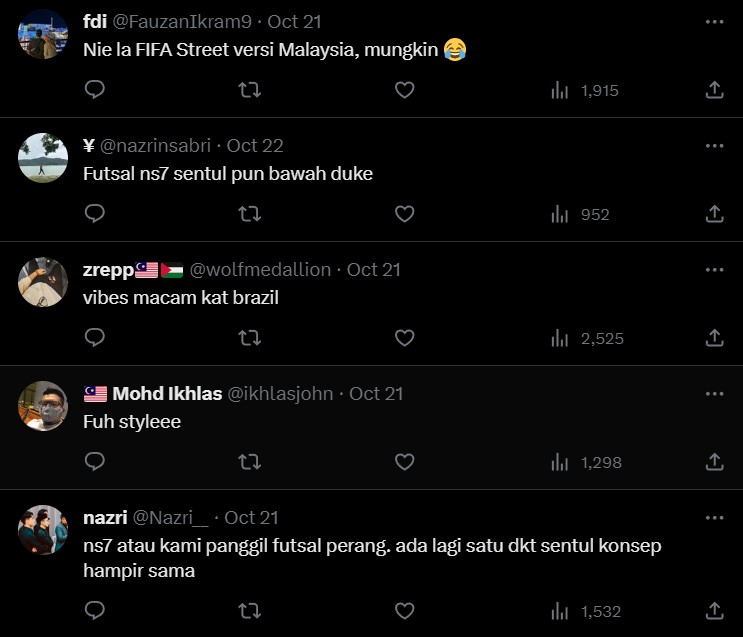Image resolution: width=743 pixels, height=637 pixels.
Task: Reply to Mohd Ikhlas's "Fuh styleee" tweet
Action: pyautogui.click(x=95, y=462)
